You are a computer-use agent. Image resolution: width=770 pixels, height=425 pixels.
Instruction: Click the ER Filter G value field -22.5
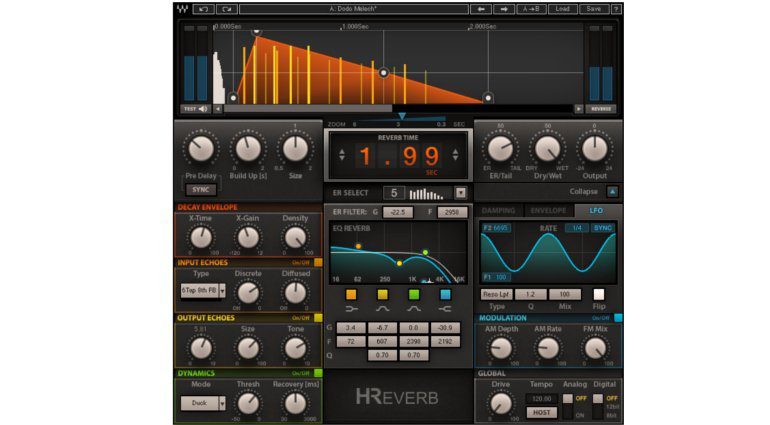(x=398, y=212)
